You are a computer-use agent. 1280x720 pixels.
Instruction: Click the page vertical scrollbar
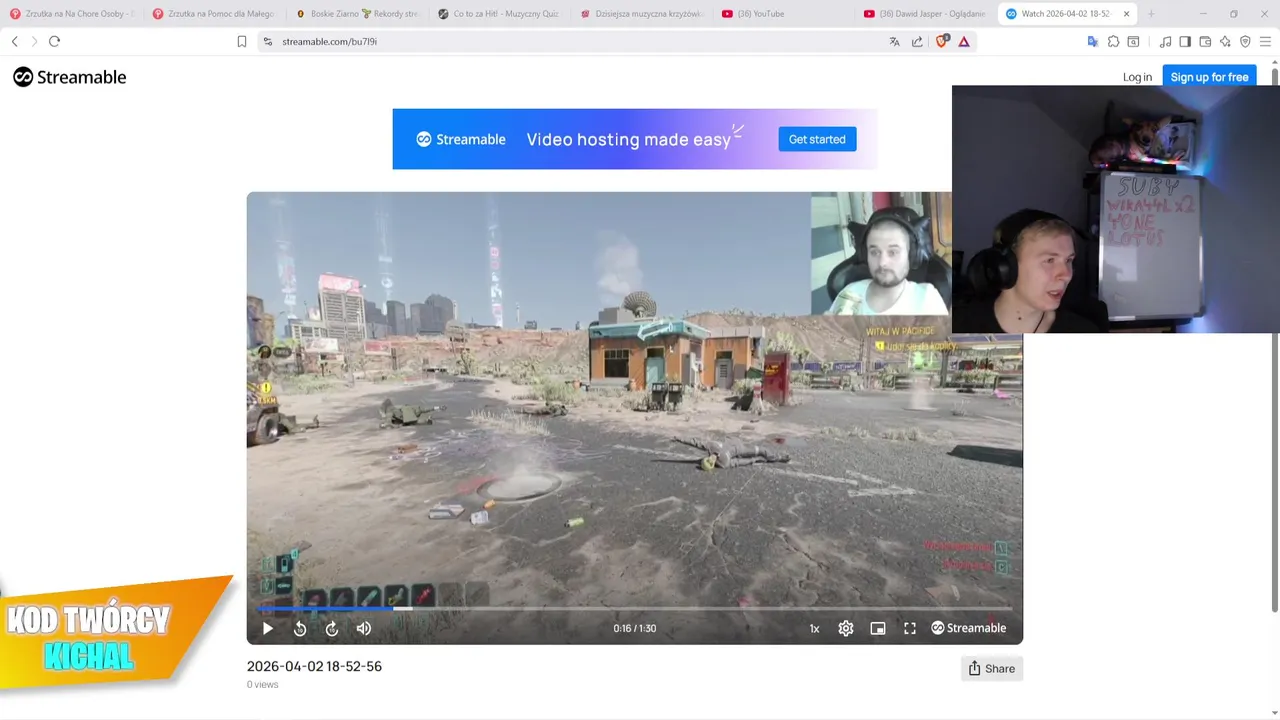(1275, 340)
